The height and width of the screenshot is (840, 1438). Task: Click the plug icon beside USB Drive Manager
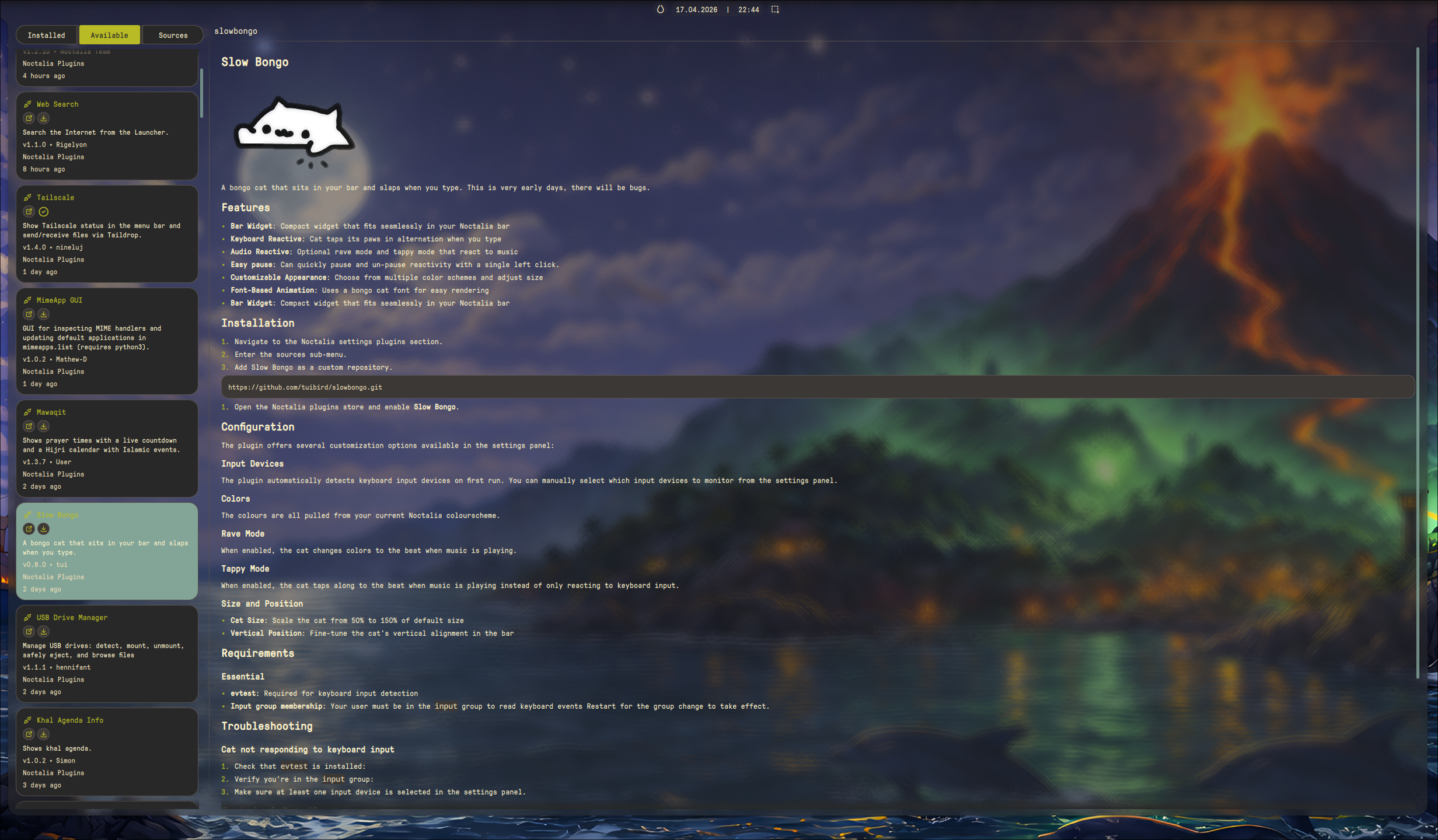27,618
